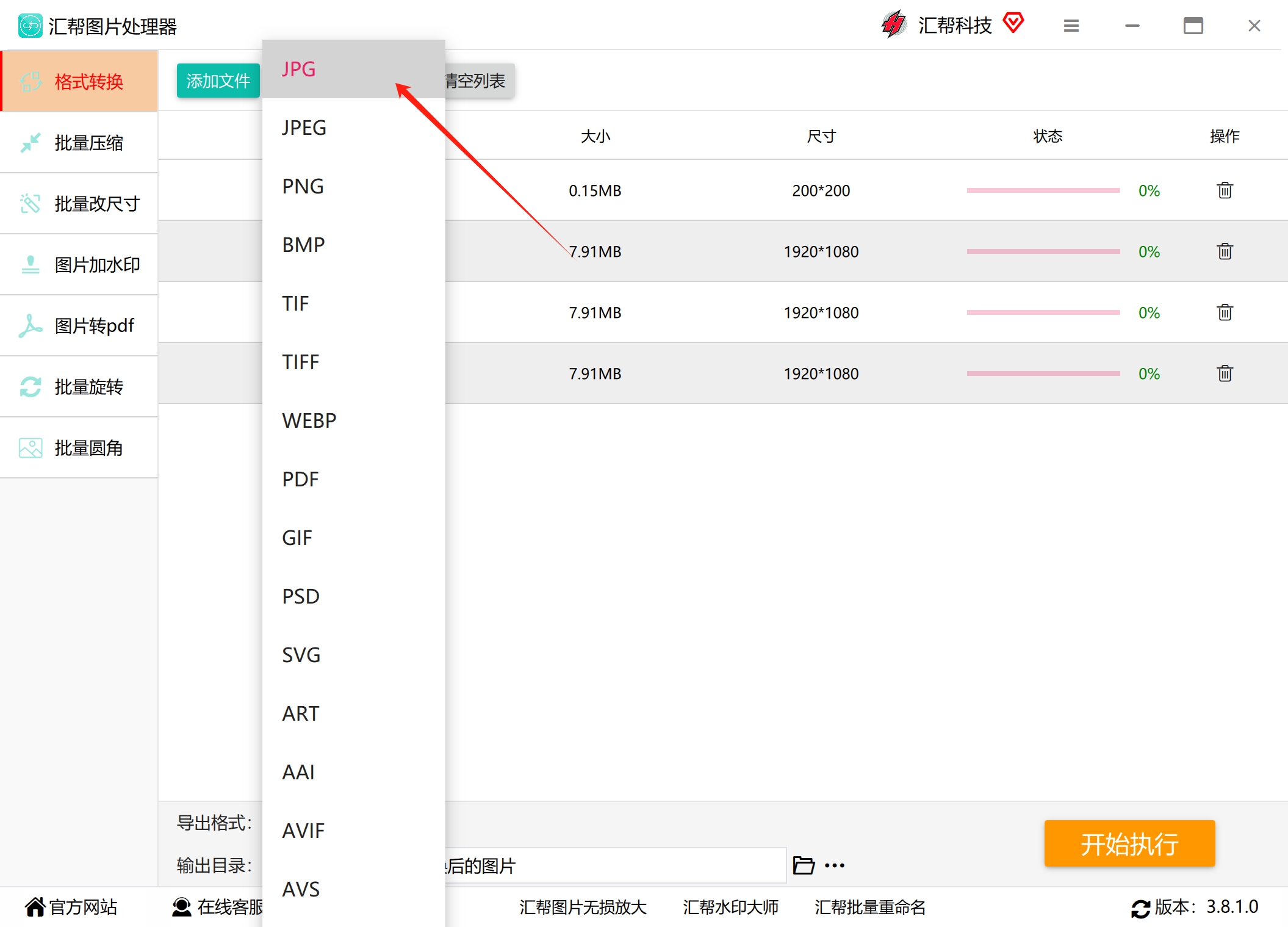Open 图片转pdf section
The image size is (1288, 927).
[x=79, y=325]
